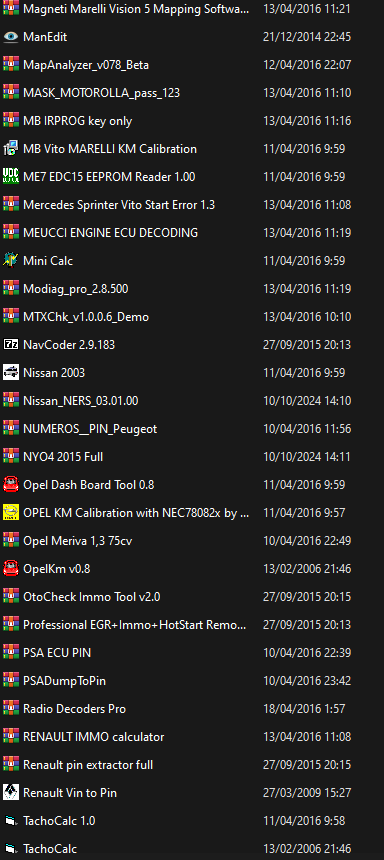The image size is (384, 860).
Task: Click the ME7 EDC15 EEPROM Reader icon
Action: coord(10,177)
